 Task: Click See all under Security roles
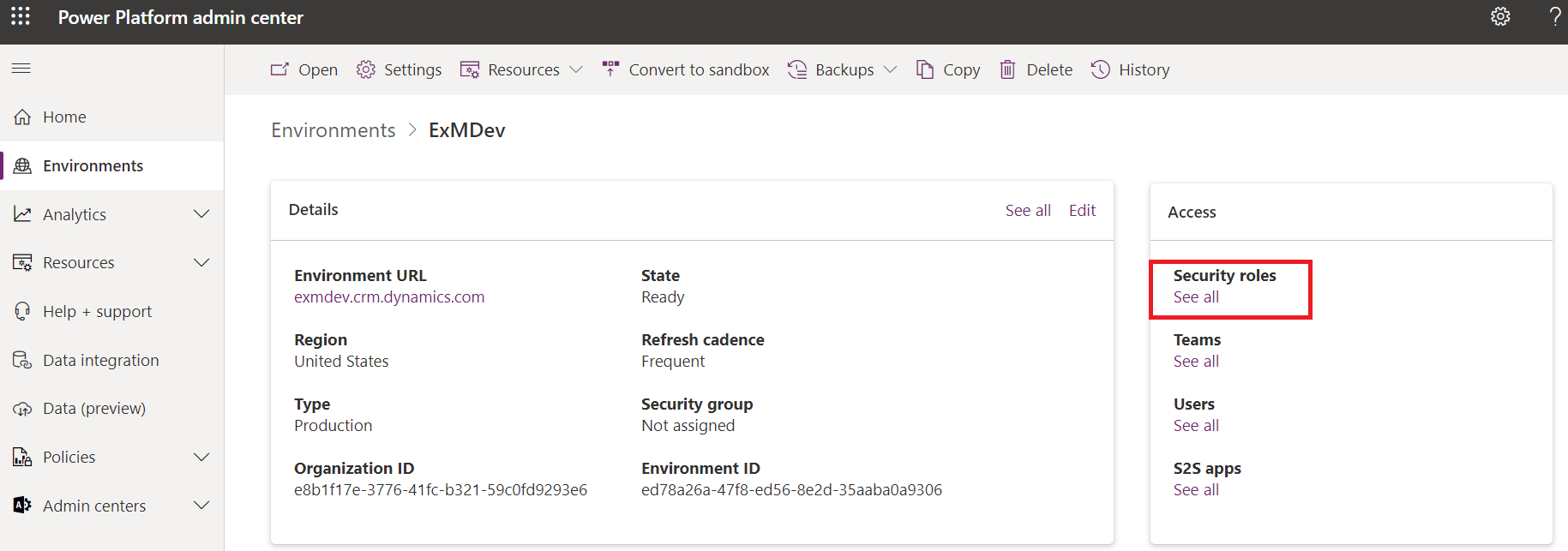pos(1196,297)
